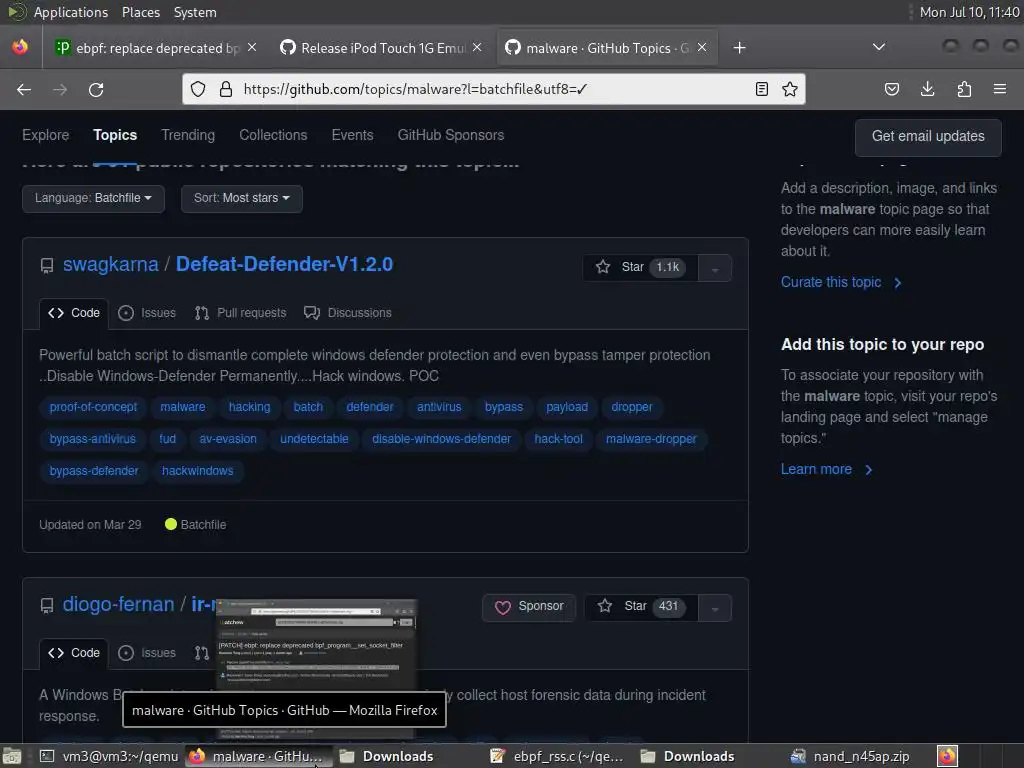Screen dimensions: 1024x768
Task: Expand the 'Language: Batchfile' dropdown
Action: [93, 198]
